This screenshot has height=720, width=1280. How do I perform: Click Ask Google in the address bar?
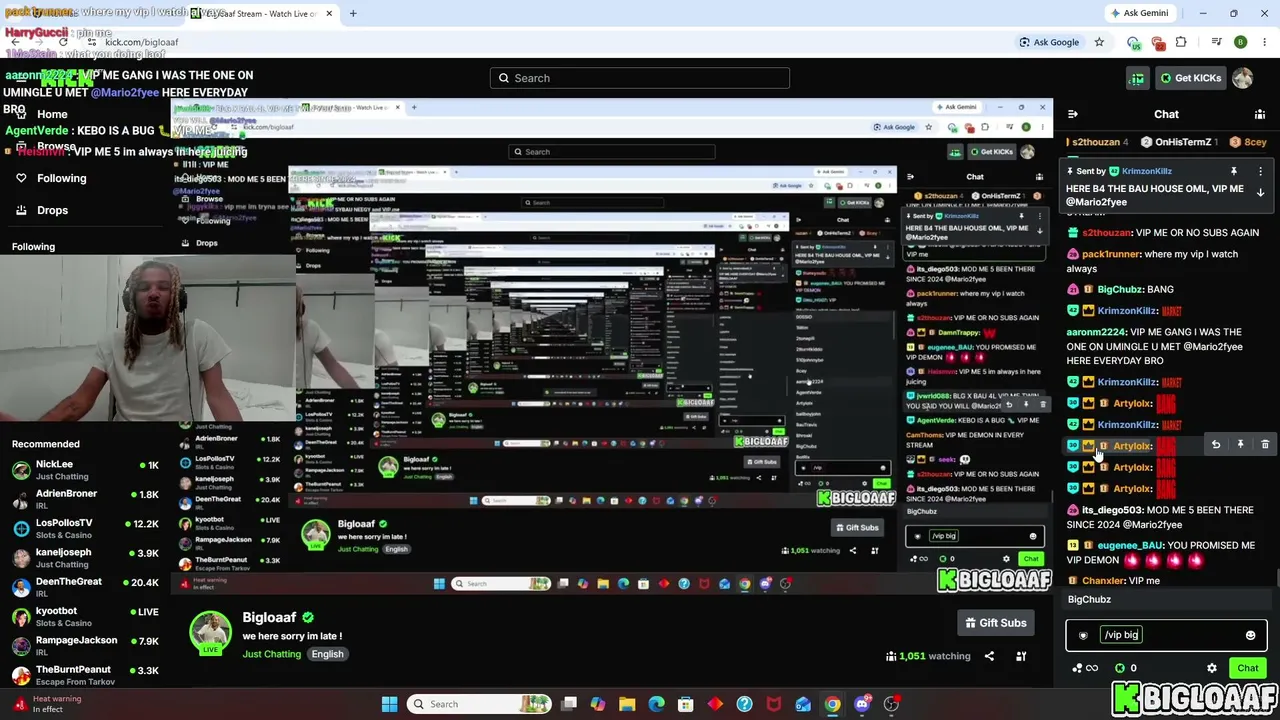point(1048,42)
